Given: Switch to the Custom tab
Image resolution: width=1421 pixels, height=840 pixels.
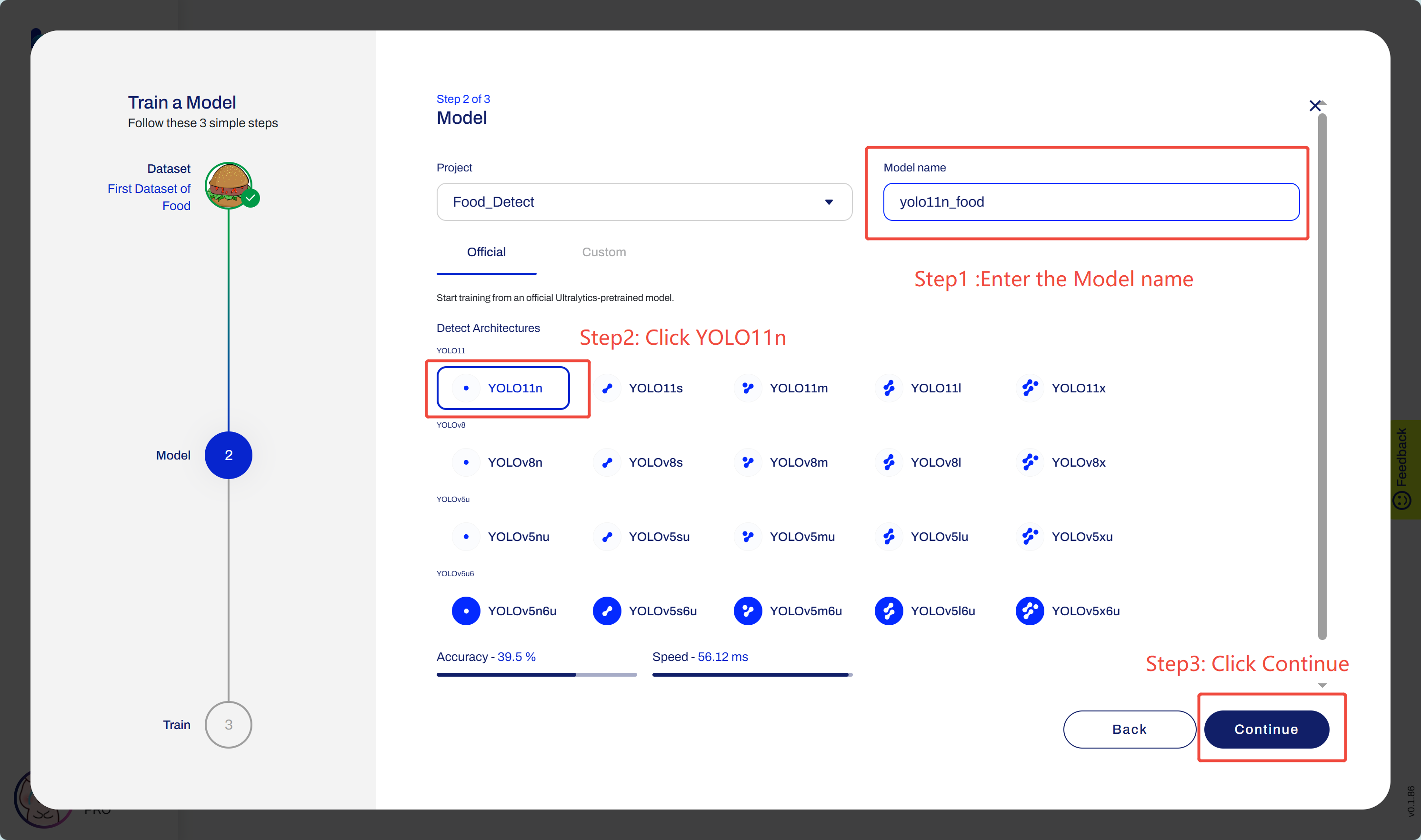Looking at the screenshot, I should (x=604, y=252).
